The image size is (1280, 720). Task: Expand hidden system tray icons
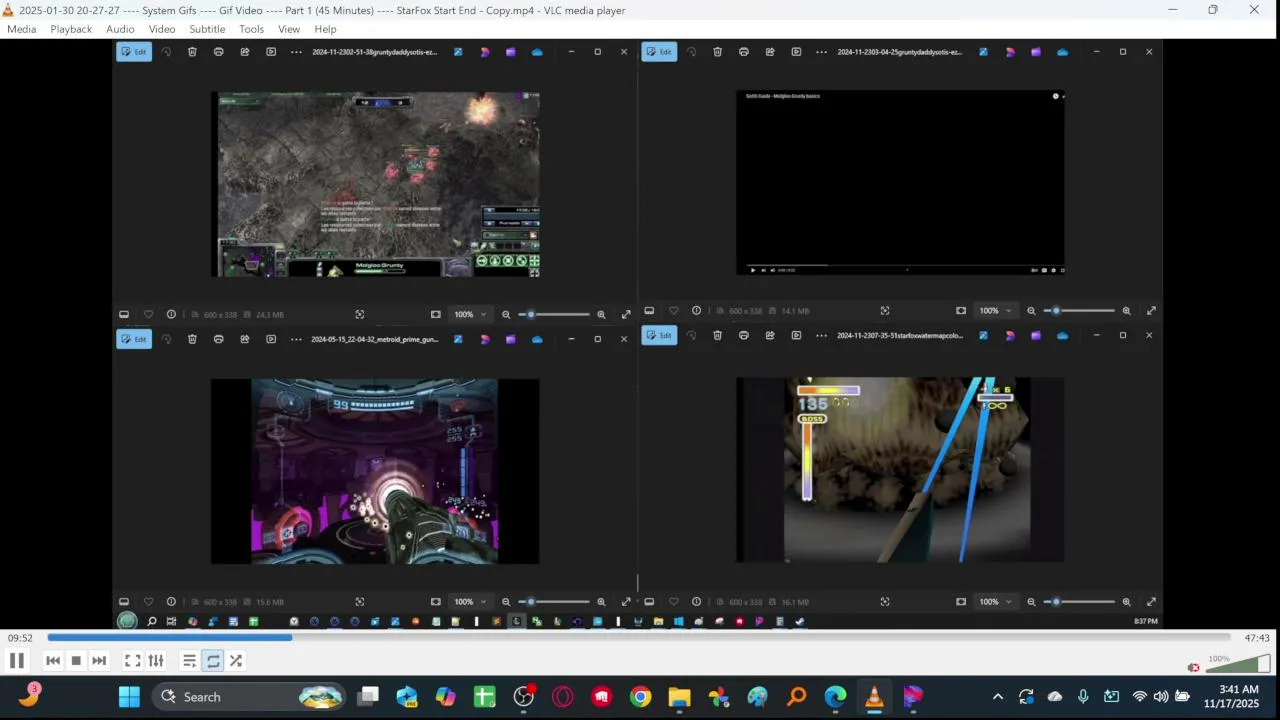click(x=997, y=697)
